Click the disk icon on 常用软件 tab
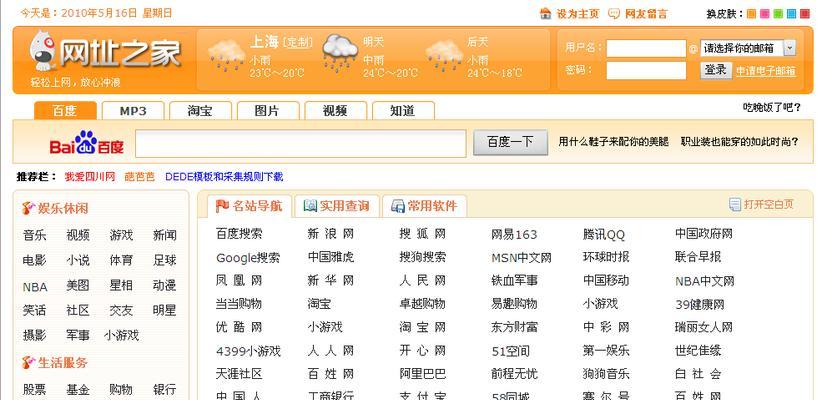Viewport: 822px width, 400px height. (398, 206)
